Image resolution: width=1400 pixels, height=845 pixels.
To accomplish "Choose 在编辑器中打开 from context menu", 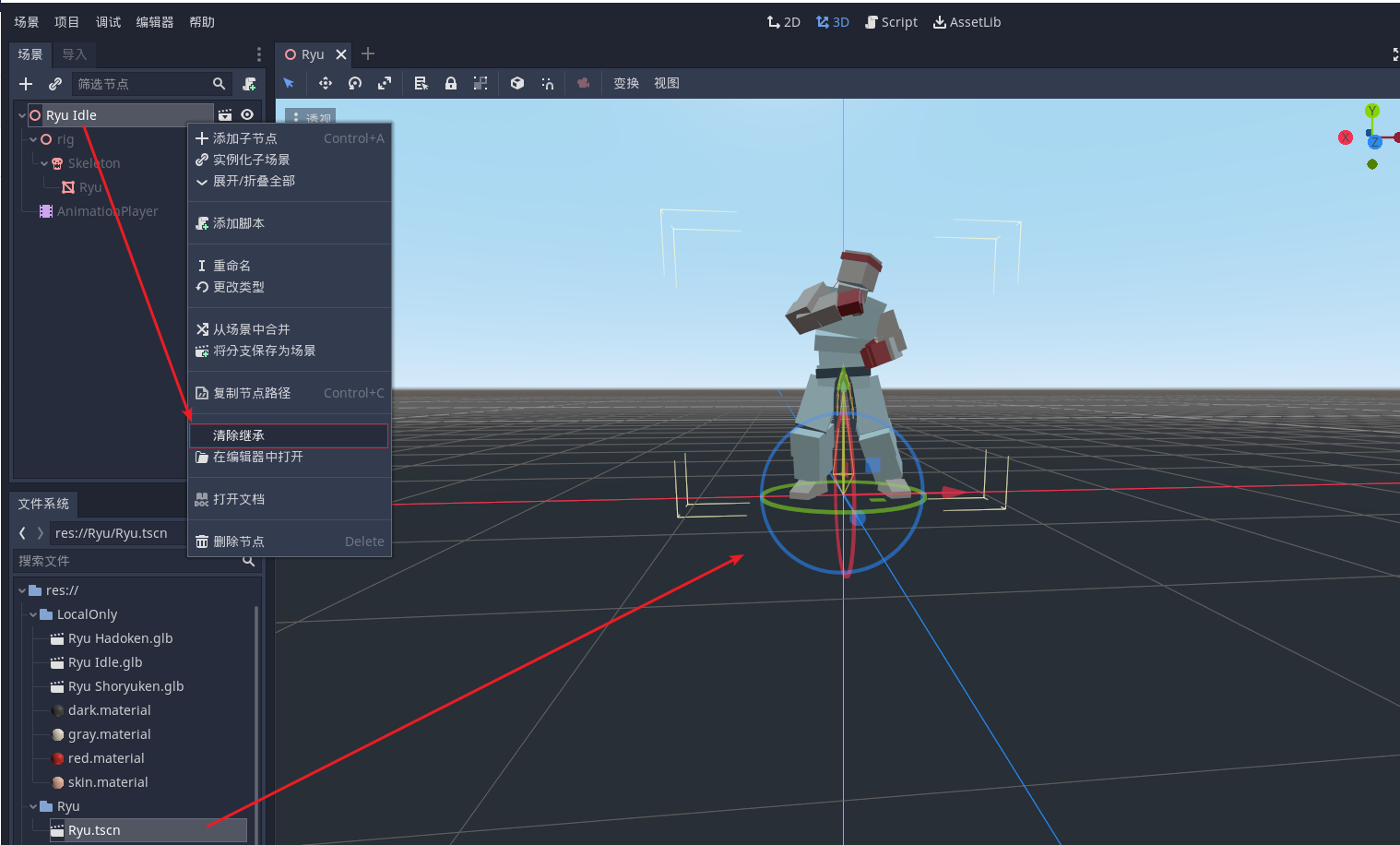I will click(290, 457).
